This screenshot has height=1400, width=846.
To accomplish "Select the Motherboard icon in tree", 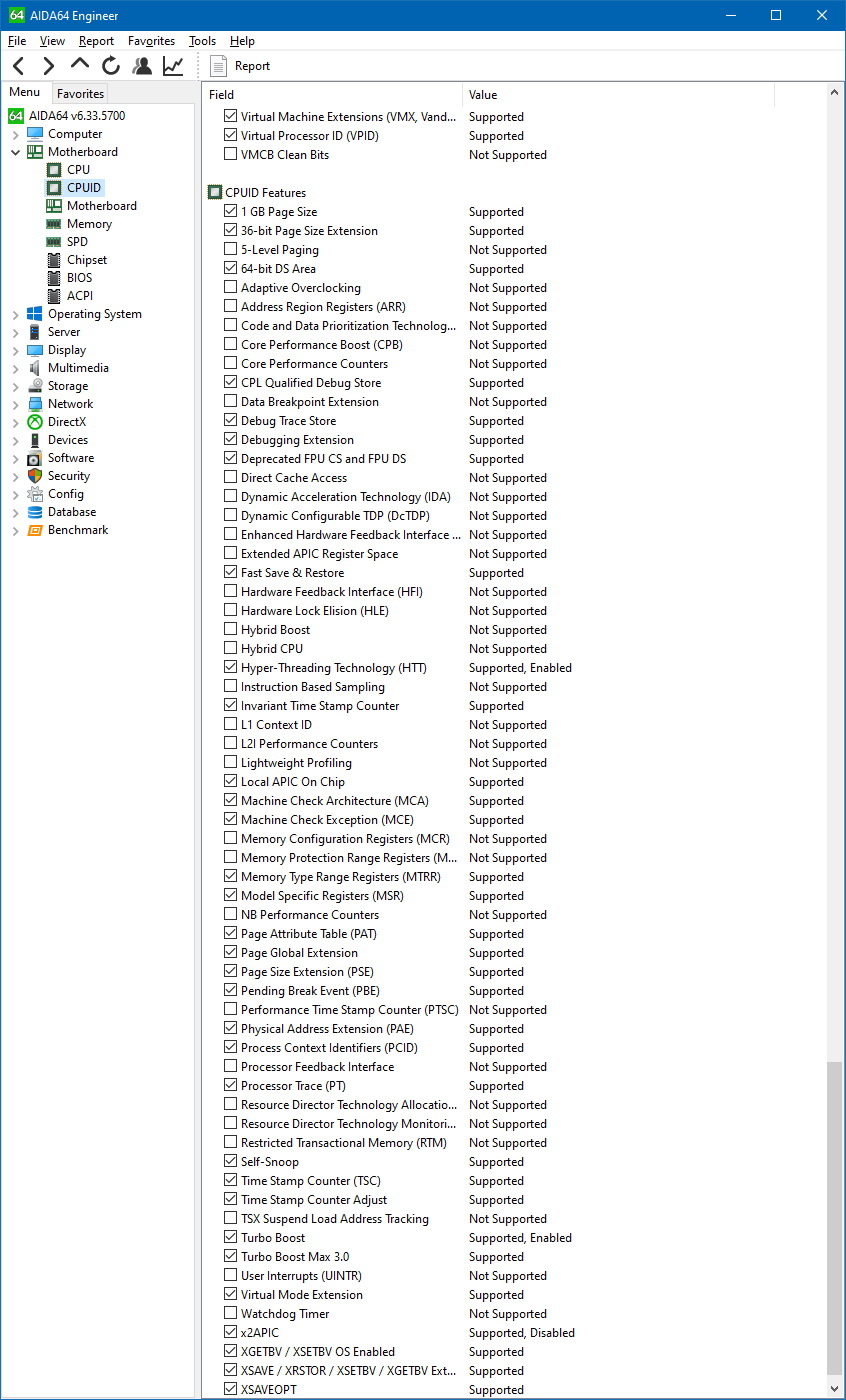I will click(x=35, y=152).
